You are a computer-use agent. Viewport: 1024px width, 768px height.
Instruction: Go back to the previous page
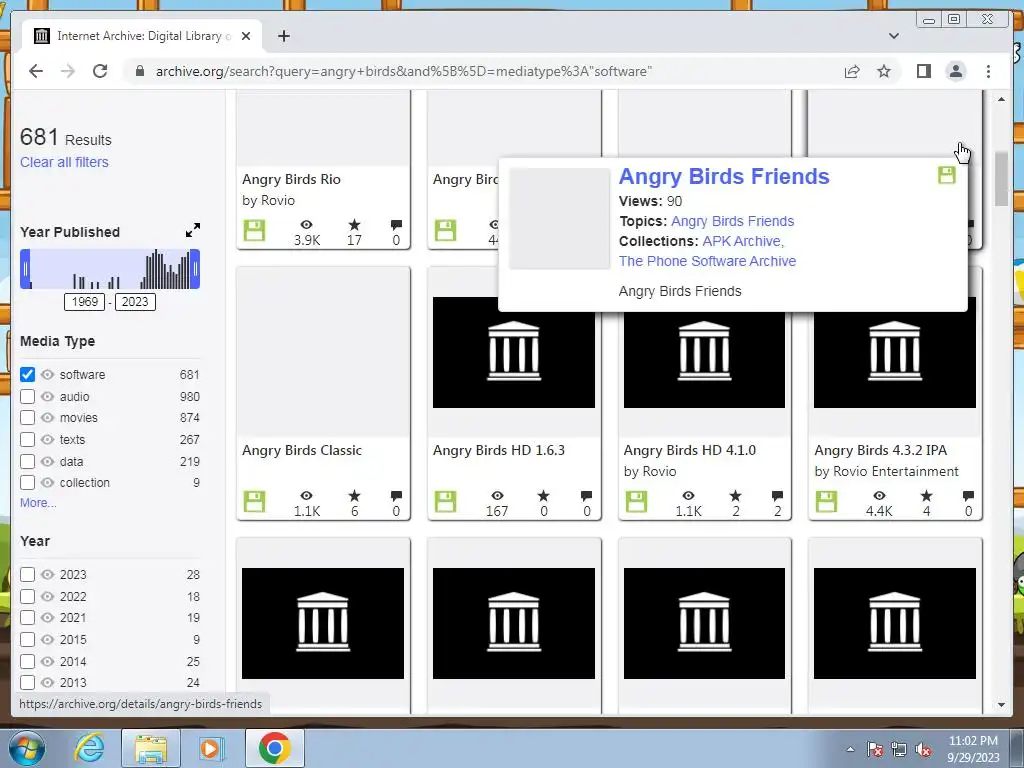tap(36, 71)
